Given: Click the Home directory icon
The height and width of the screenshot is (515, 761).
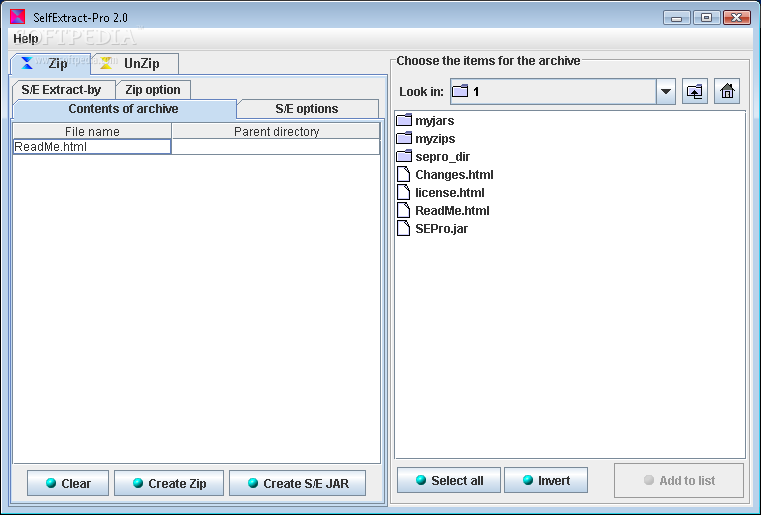Looking at the screenshot, I should coord(727,91).
